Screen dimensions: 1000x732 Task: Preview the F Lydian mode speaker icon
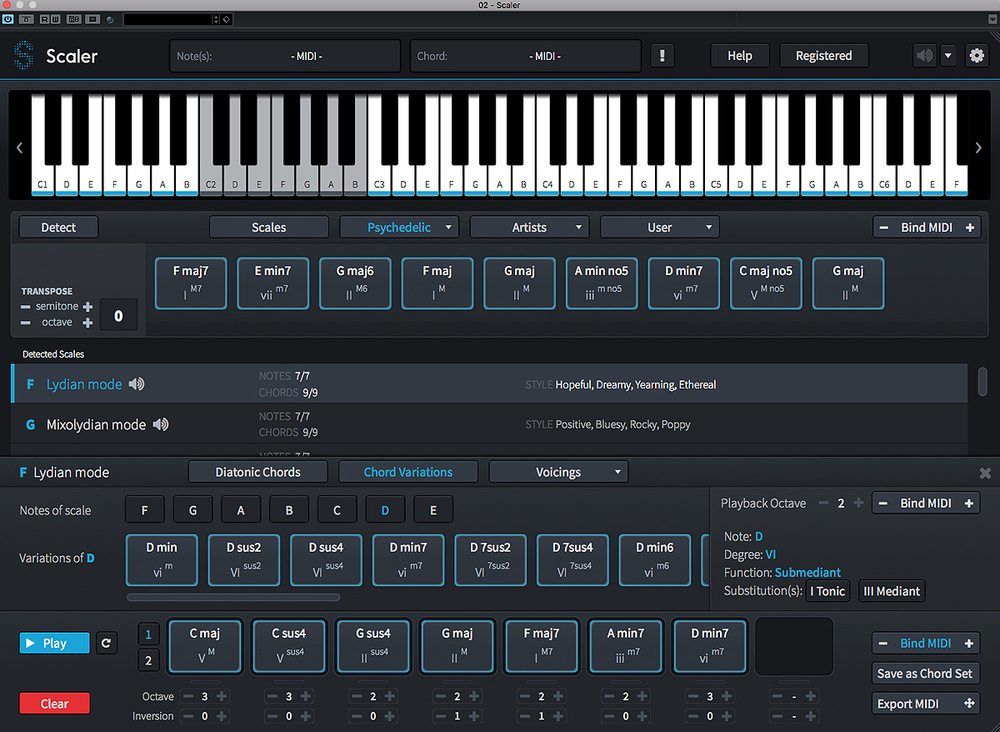pyautogui.click(x=137, y=385)
